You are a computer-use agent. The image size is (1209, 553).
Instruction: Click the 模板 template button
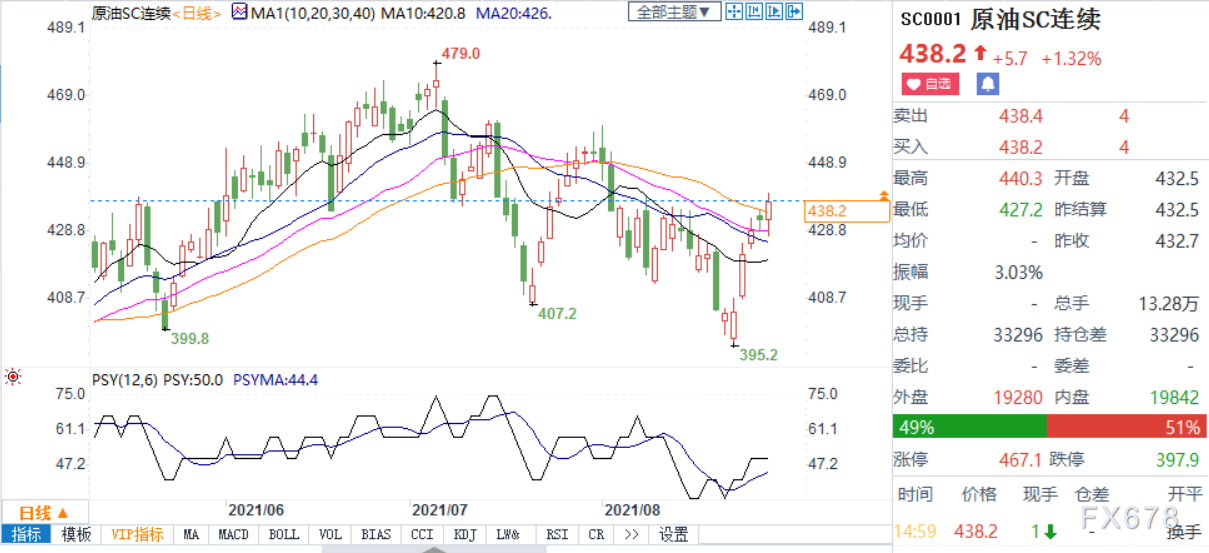77,535
